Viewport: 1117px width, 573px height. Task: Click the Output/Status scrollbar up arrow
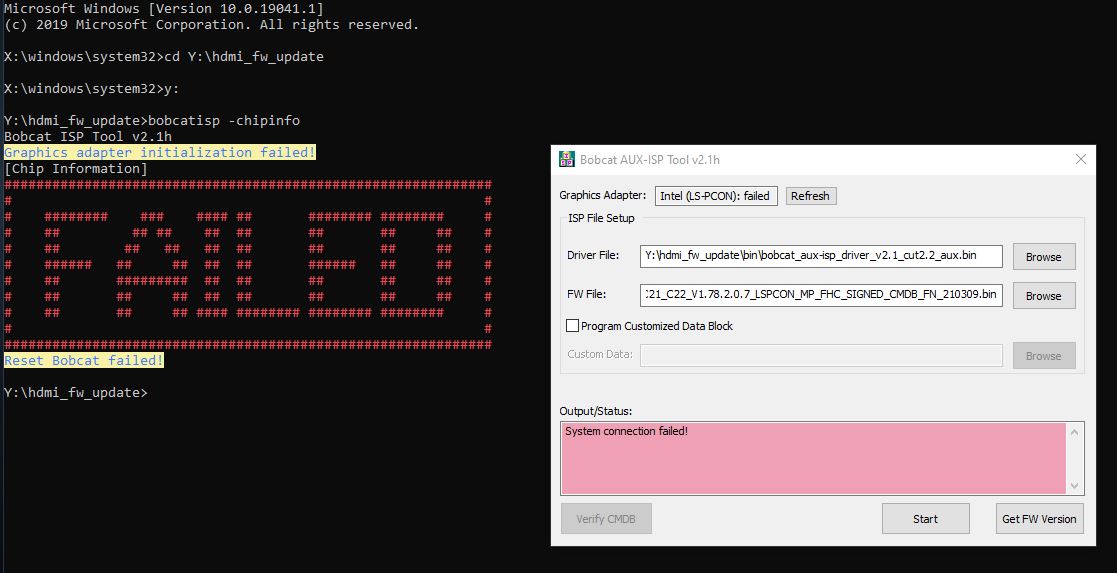[x=1074, y=432]
